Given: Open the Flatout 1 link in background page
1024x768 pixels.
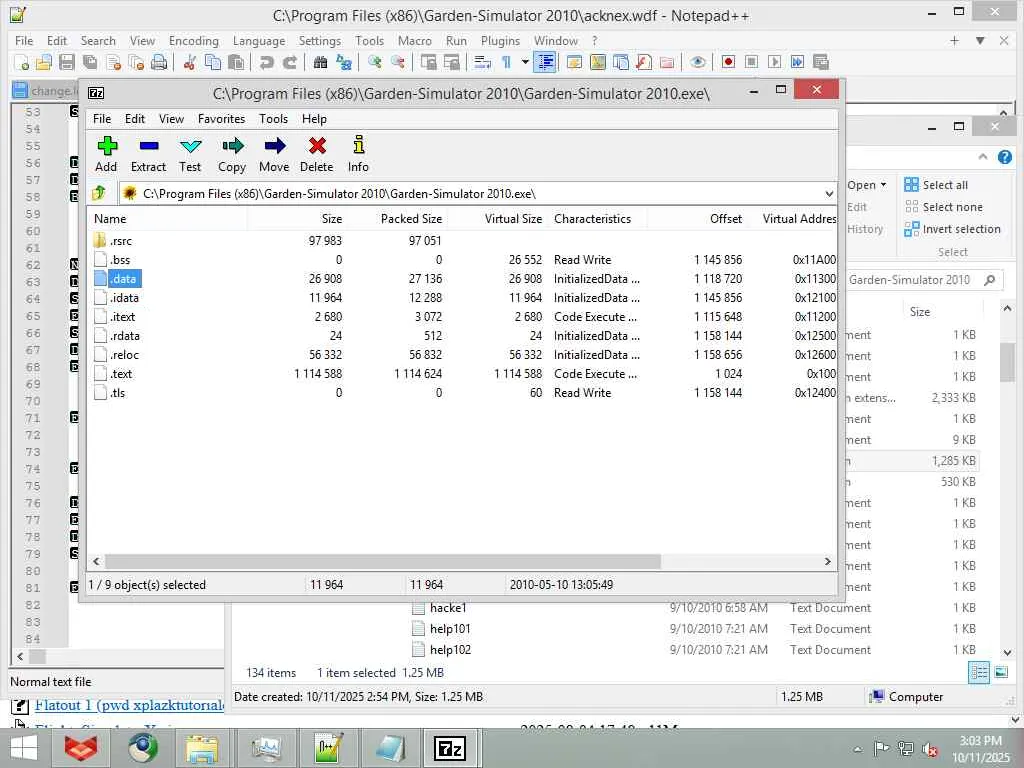Looking at the screenshot, I should pyautogui.click(x=129, y=705).
